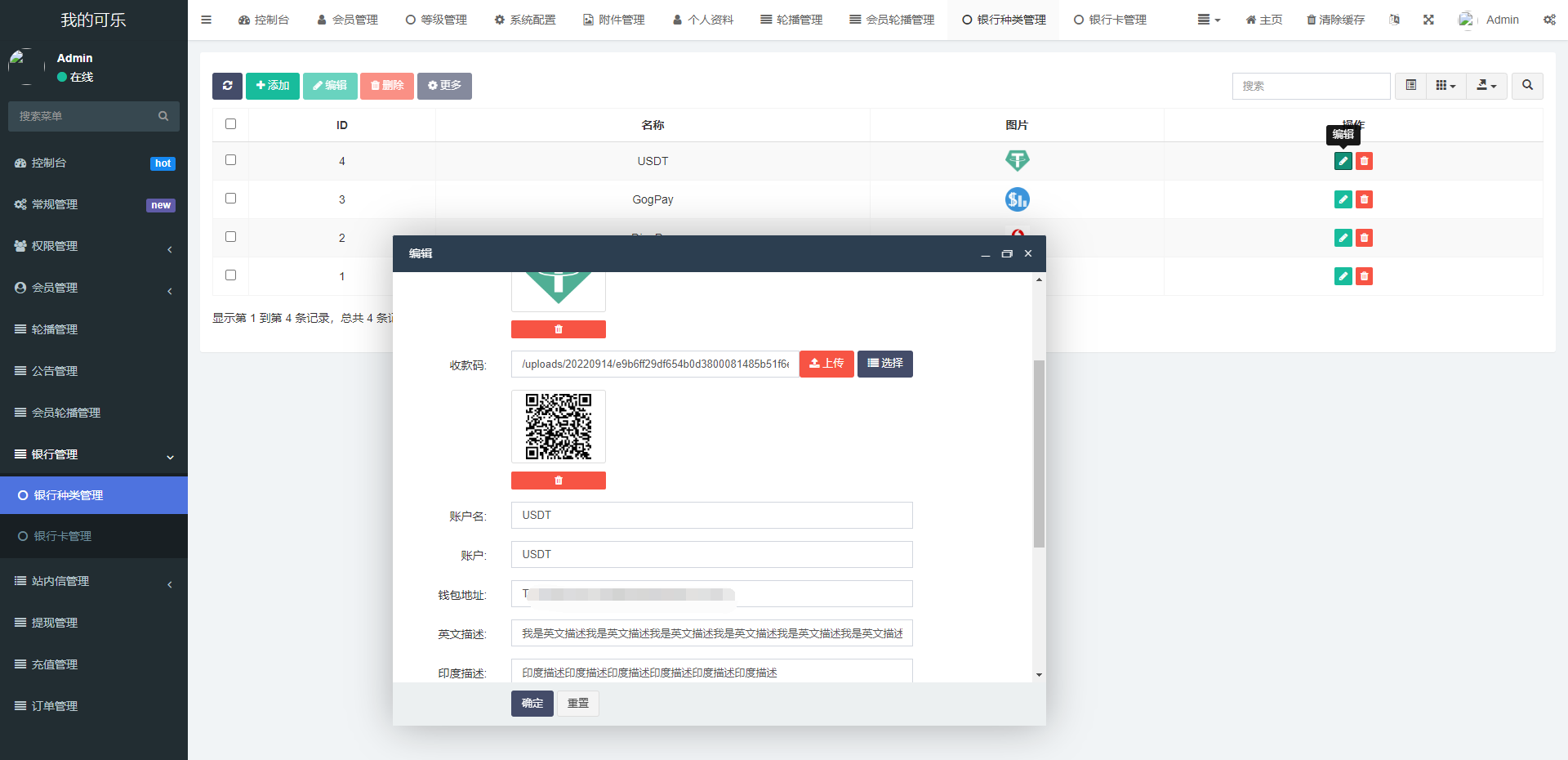Toggle the sidebar with hamburger menu icon

pos(207,20)
